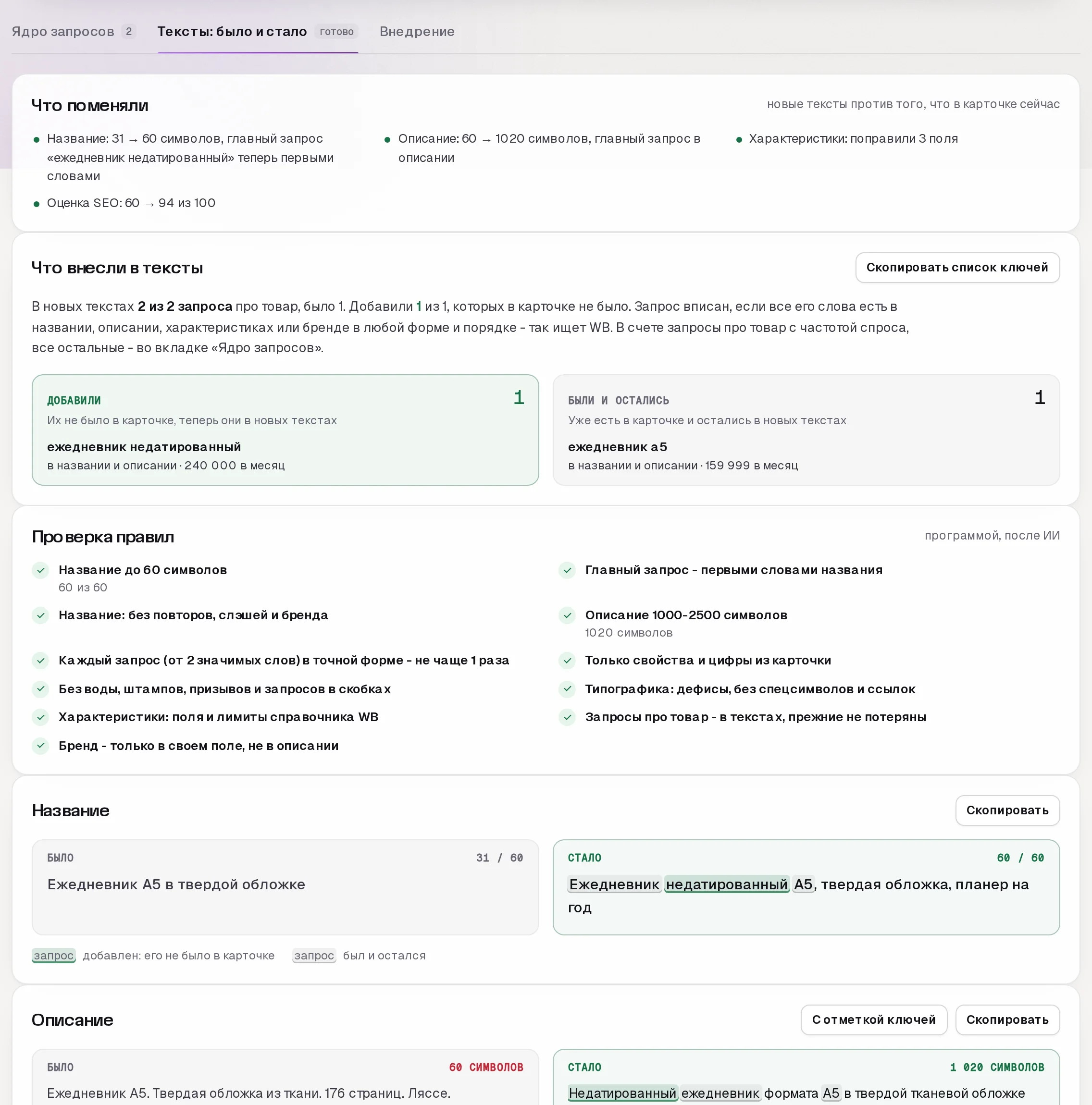Click «1 020 СИМВОЛОВ» counter in Описание СТАЛО
The width and height of the screenshot is (1092, 1105).
[x=997, y=1067]
